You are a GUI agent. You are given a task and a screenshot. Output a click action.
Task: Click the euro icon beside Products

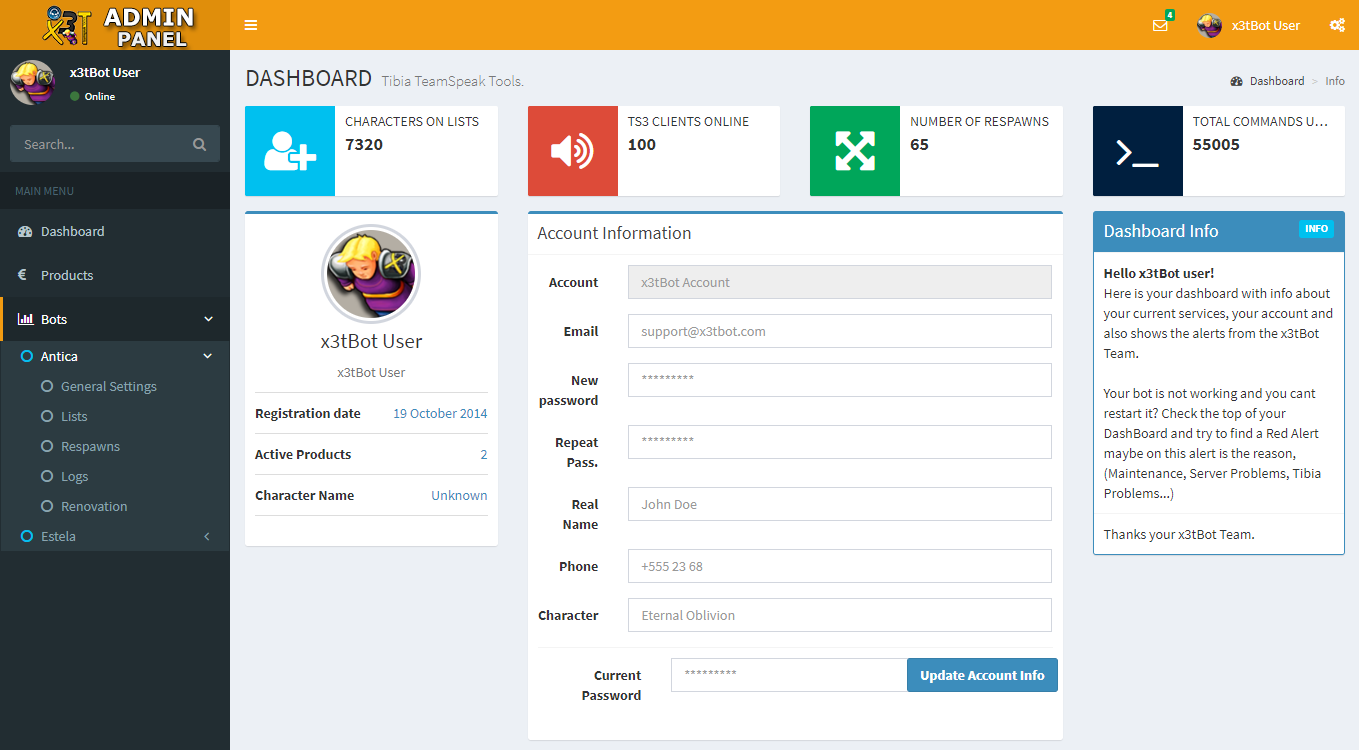pyautogui.click(x=22, y=275)
